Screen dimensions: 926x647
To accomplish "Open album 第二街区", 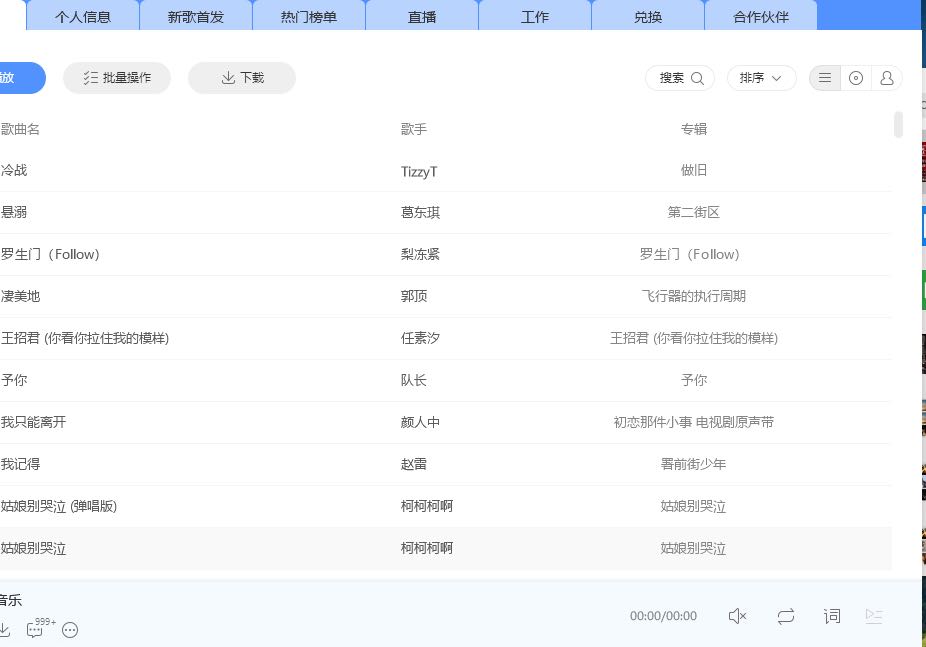I will tap(693, 213).
